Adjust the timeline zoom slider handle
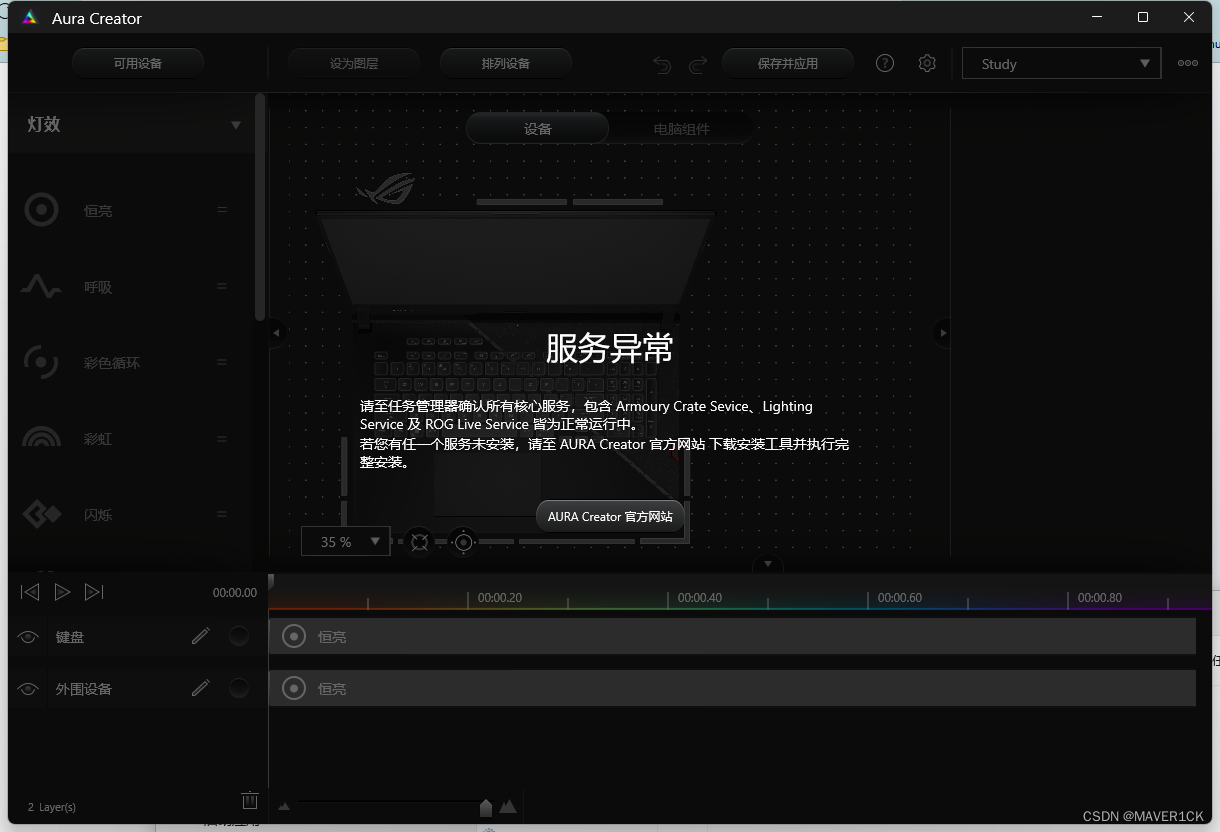 pos(486,807)
